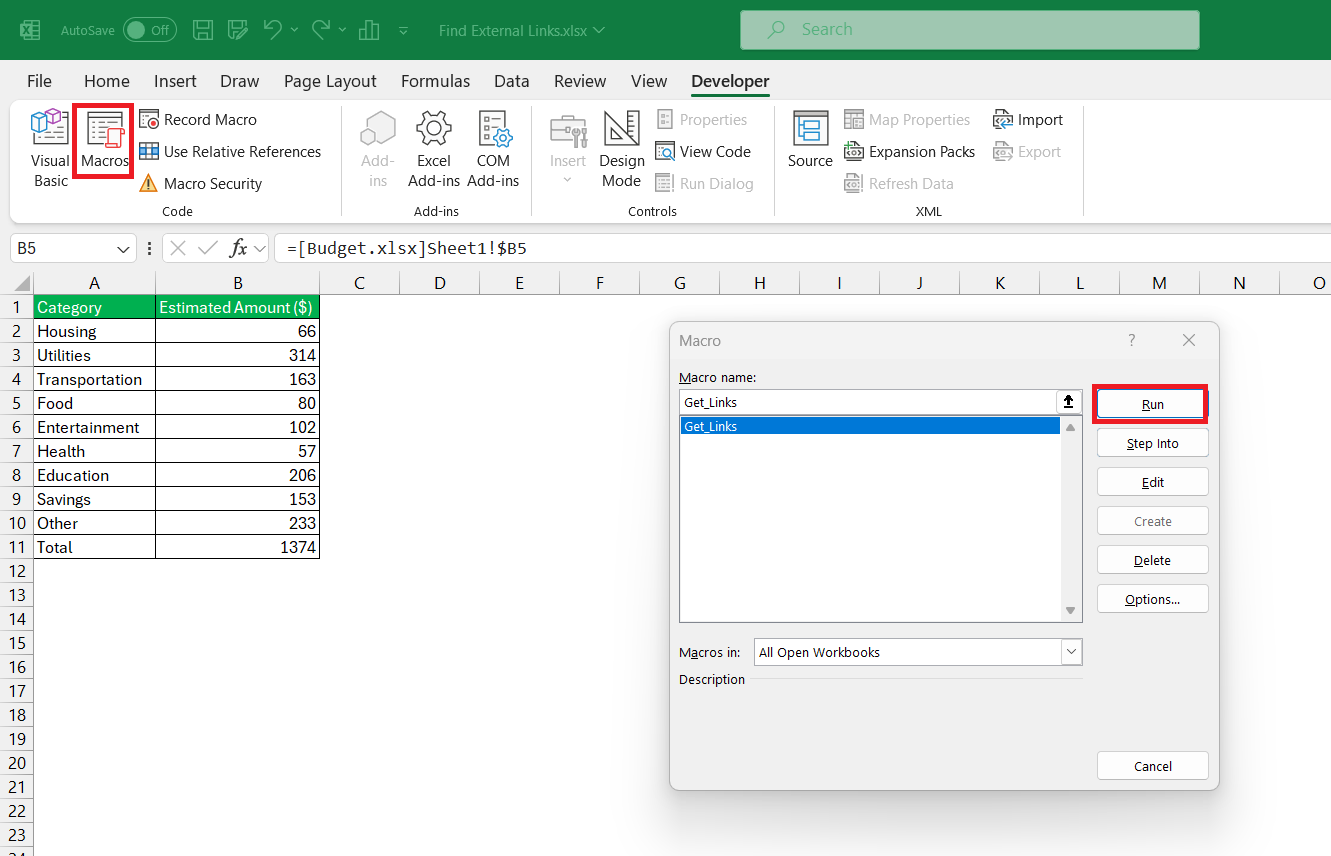
Task: Open Macro Security settings
Action: [x=211, y=183]
